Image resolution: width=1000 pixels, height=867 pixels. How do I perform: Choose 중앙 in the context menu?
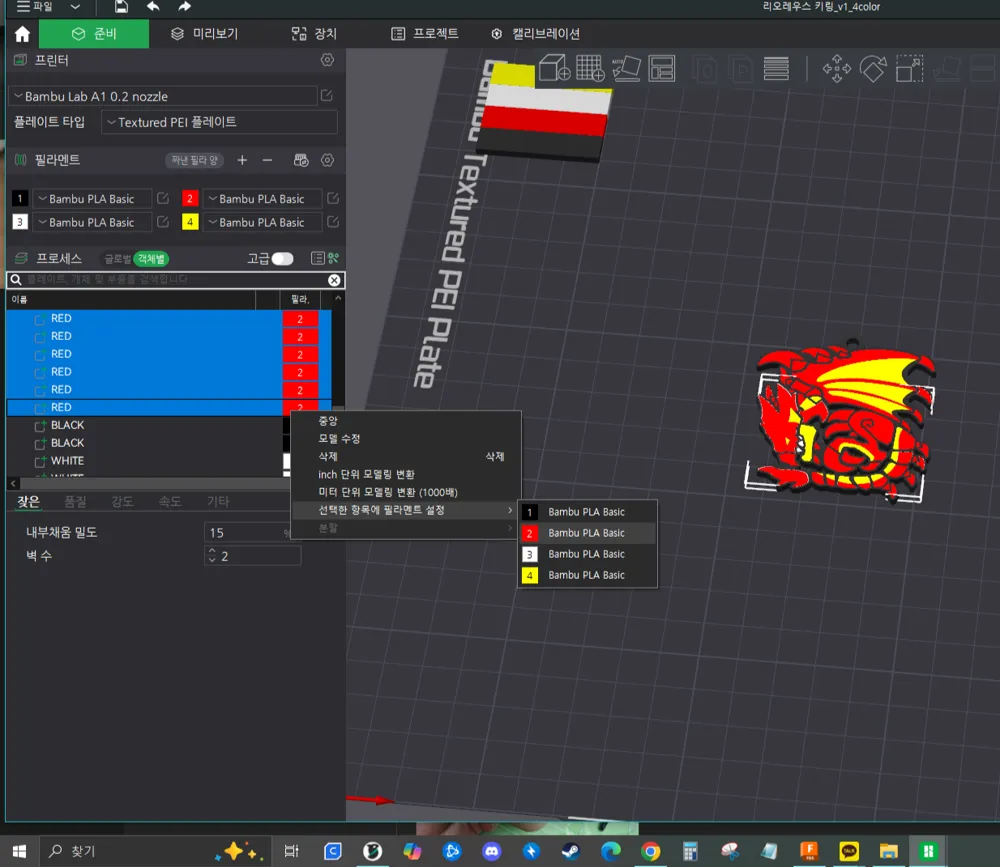point(406,421)
